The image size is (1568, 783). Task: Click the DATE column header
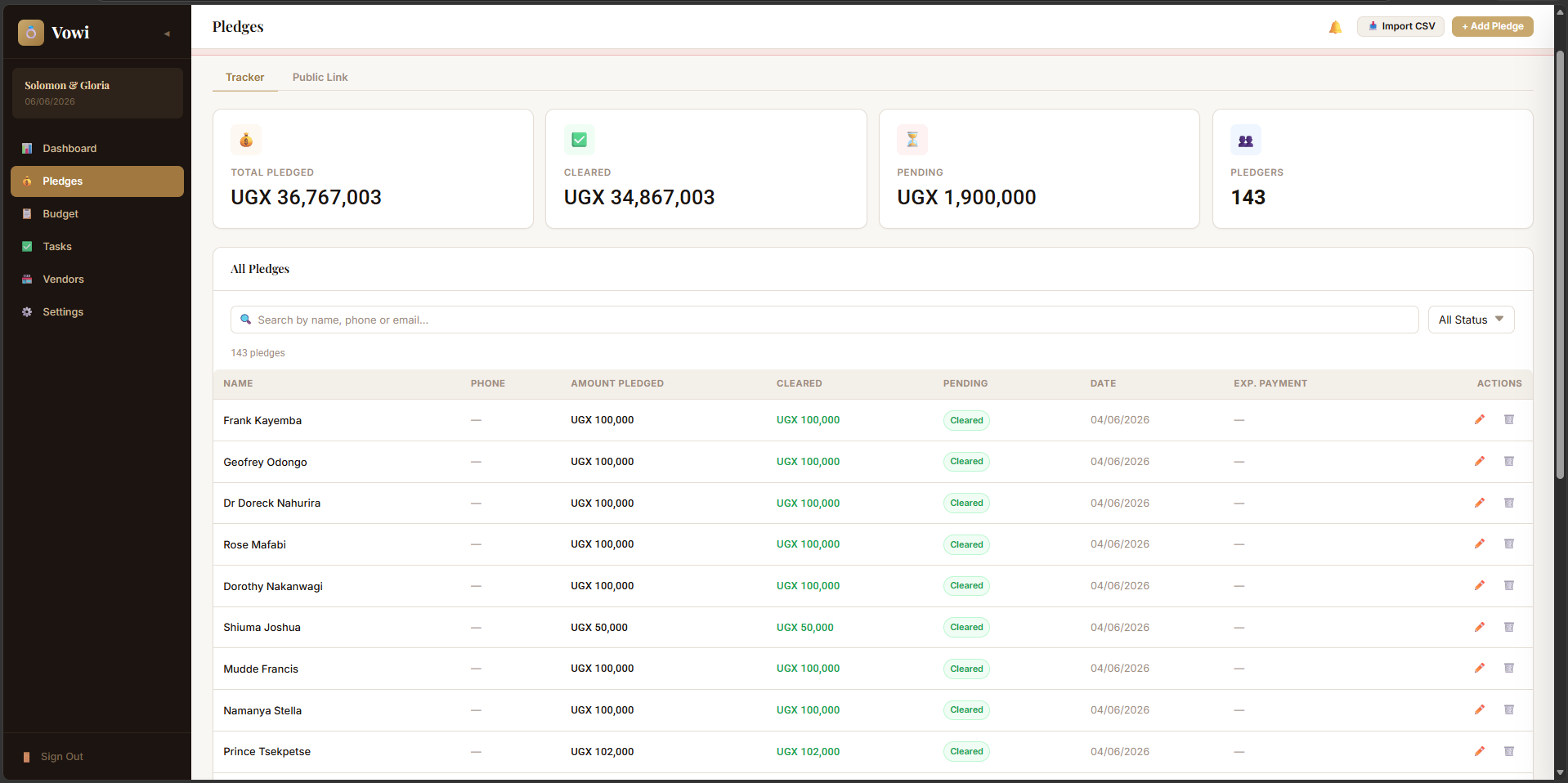click(1103, 383)
